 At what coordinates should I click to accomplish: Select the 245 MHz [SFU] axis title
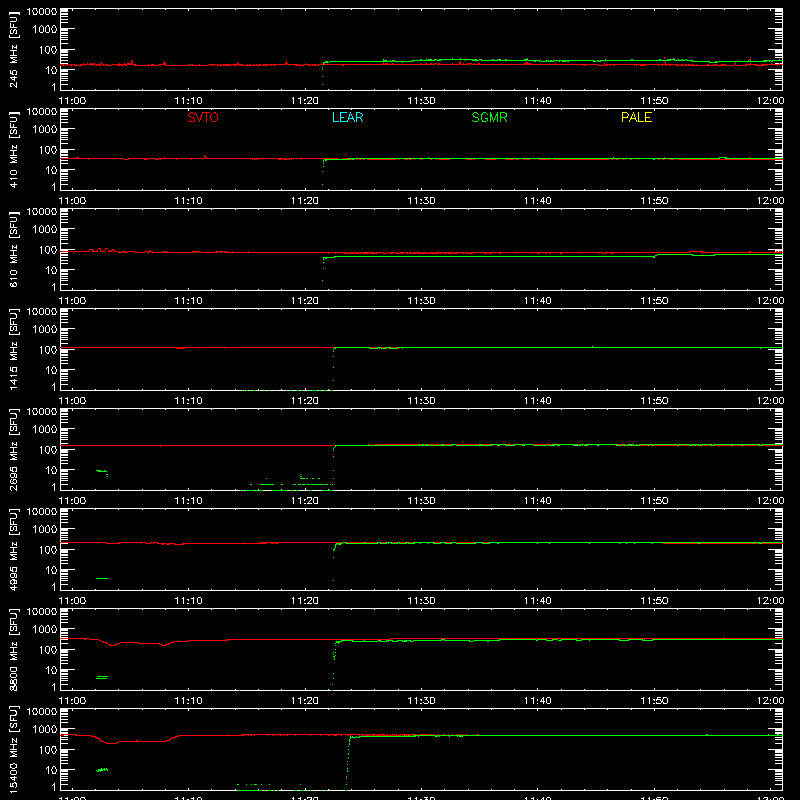tap(14, 49)
